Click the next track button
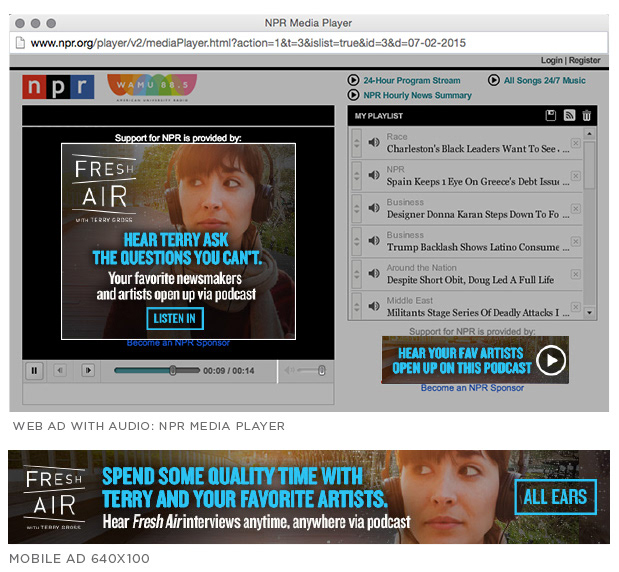 click(x=88, y=370)
